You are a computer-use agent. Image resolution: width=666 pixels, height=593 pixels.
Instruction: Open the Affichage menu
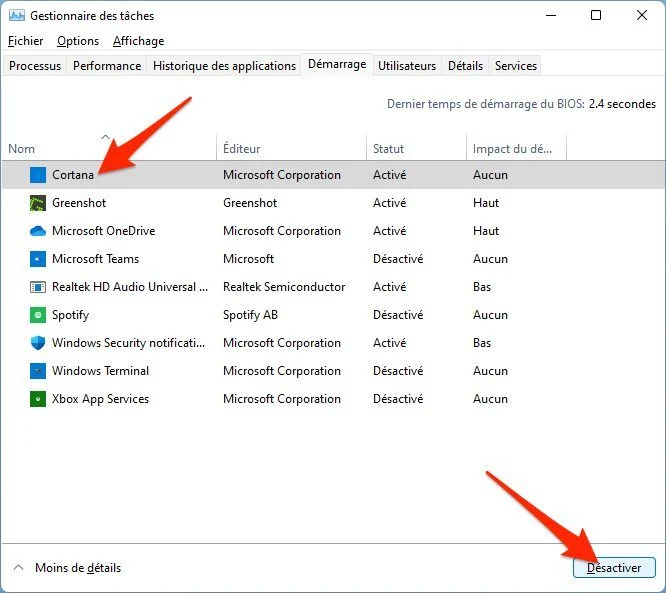[138, 41]
